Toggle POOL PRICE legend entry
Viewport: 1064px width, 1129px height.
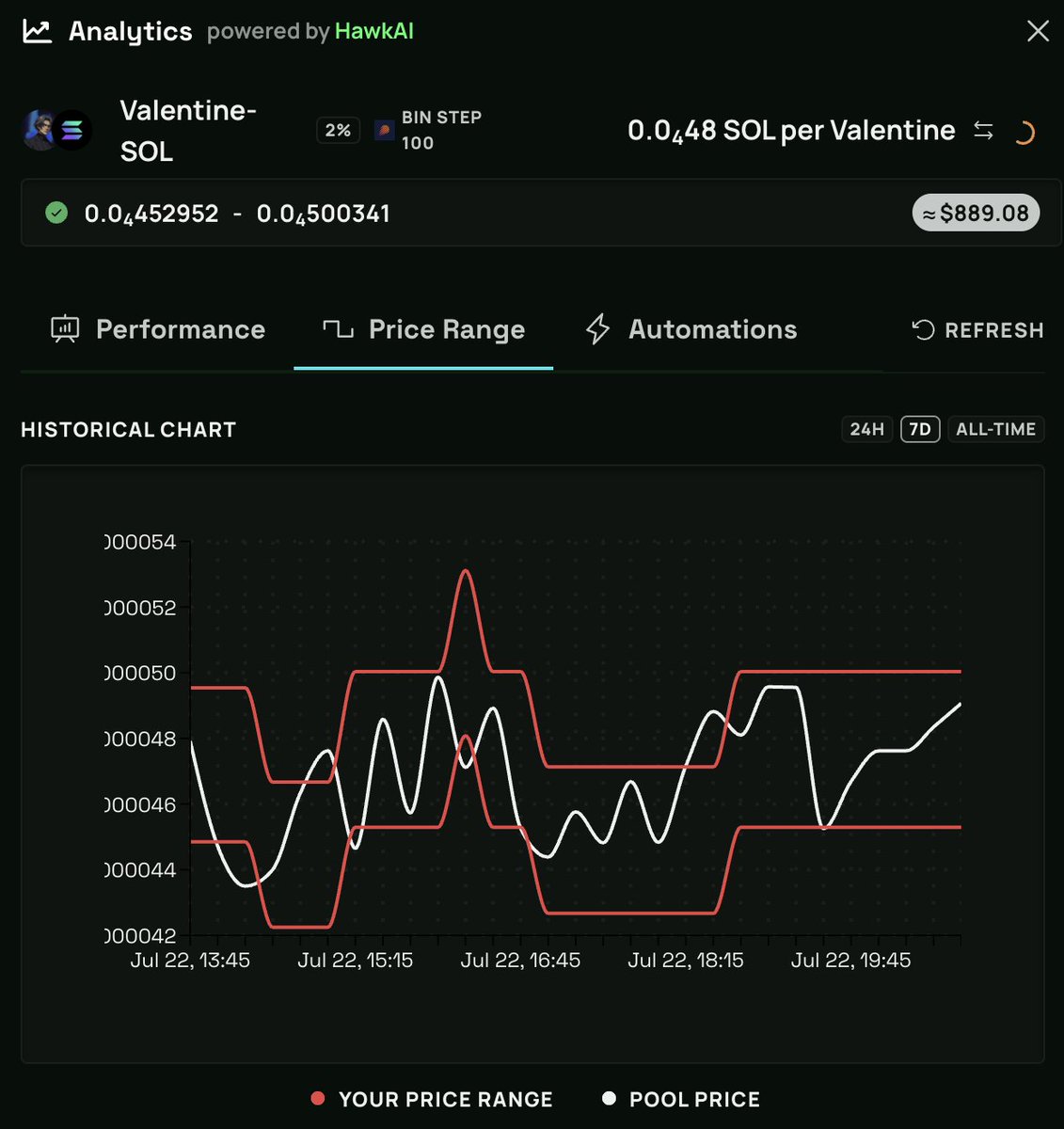(681, 1099)
